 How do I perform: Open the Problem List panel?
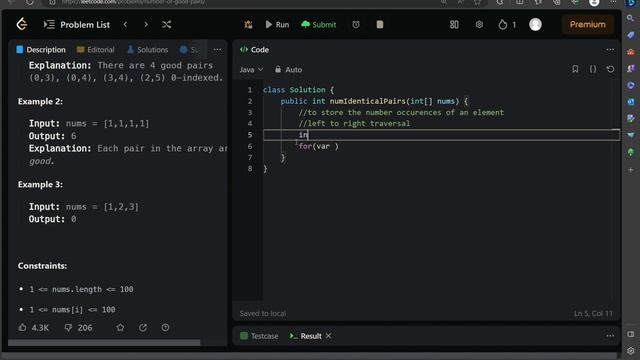click(77, 25)
